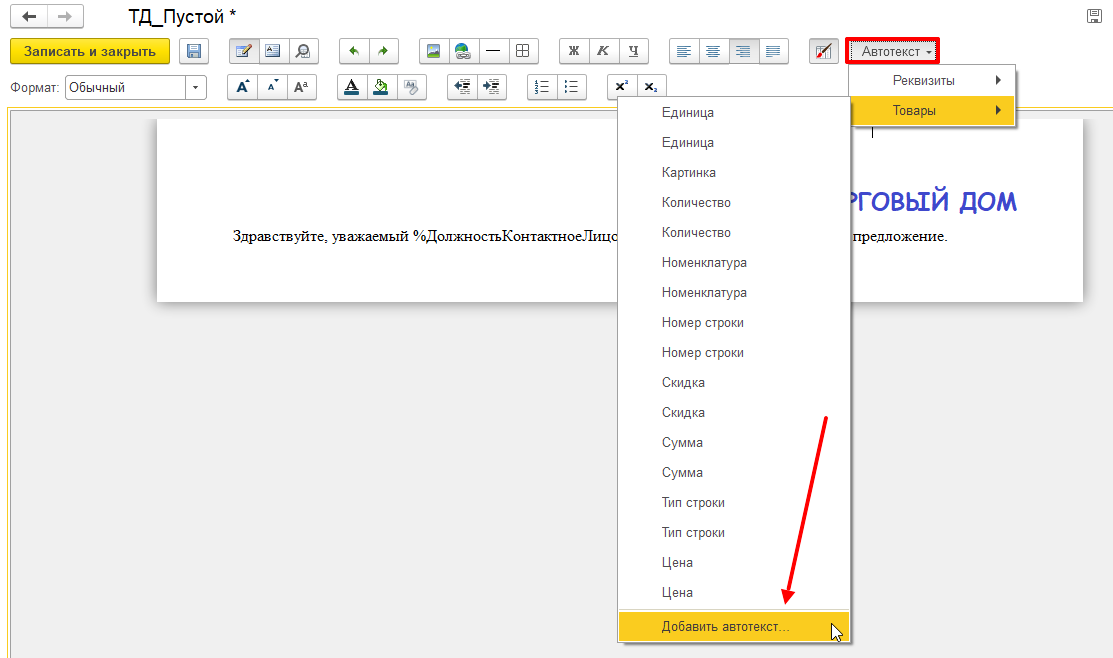Select the Картинка autotext entry
Screen dimensions: 1113x658
coord(688,173)
